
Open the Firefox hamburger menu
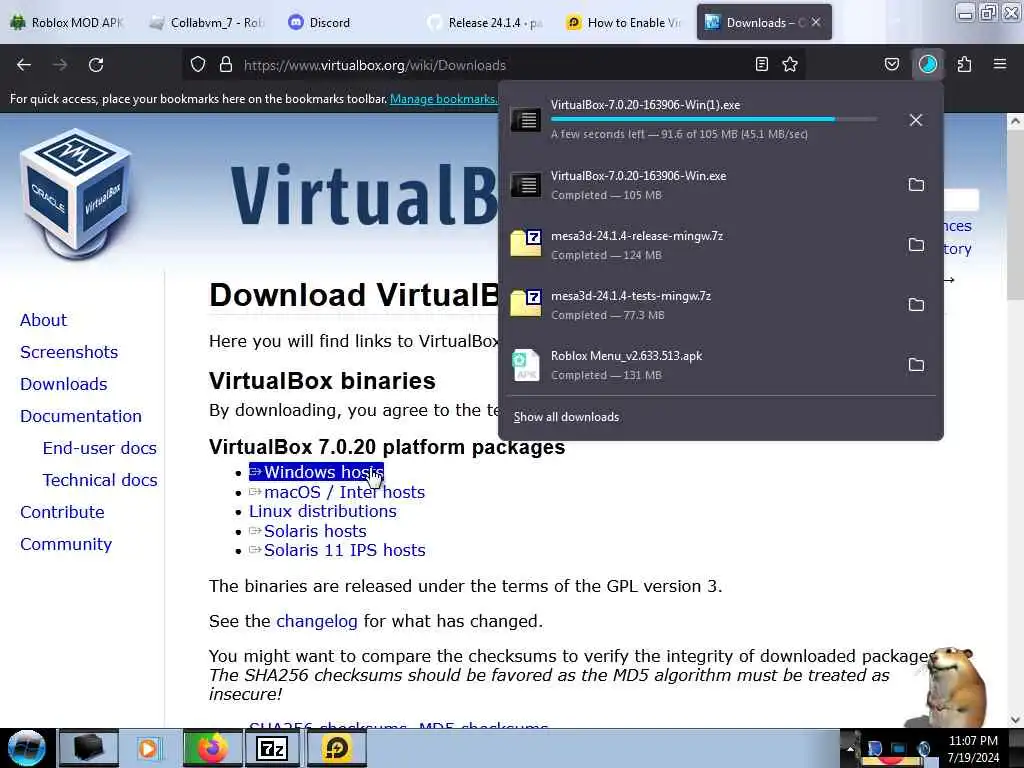1000,64
